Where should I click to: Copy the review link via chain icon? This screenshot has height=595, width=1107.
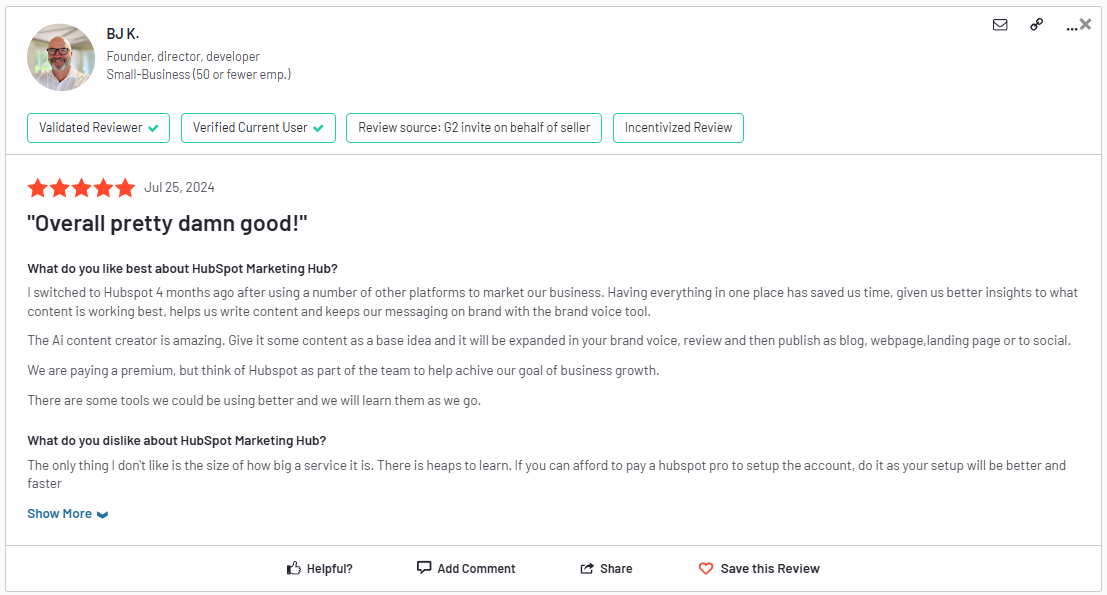(1036, 25)
